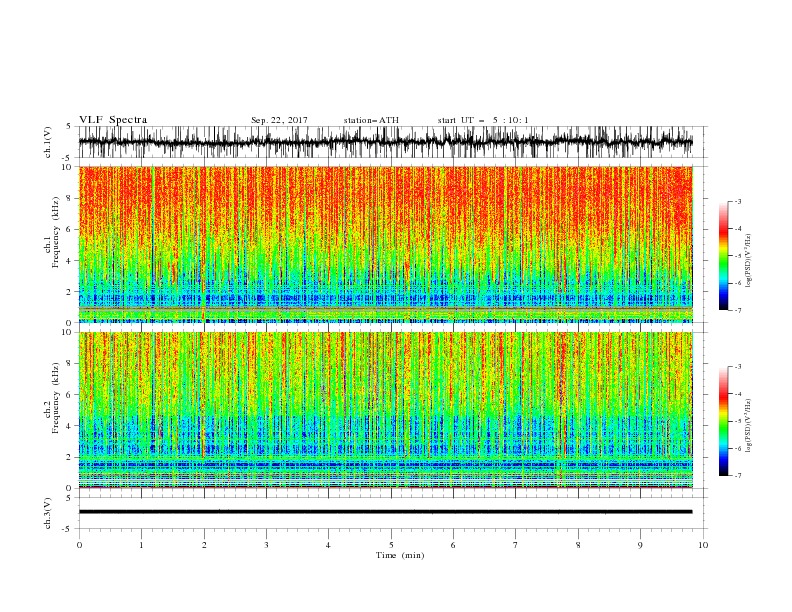This screenshot has height=612, width=792.
Task: Click the "ch.3(V)" axis label
Action: point(48,513)
